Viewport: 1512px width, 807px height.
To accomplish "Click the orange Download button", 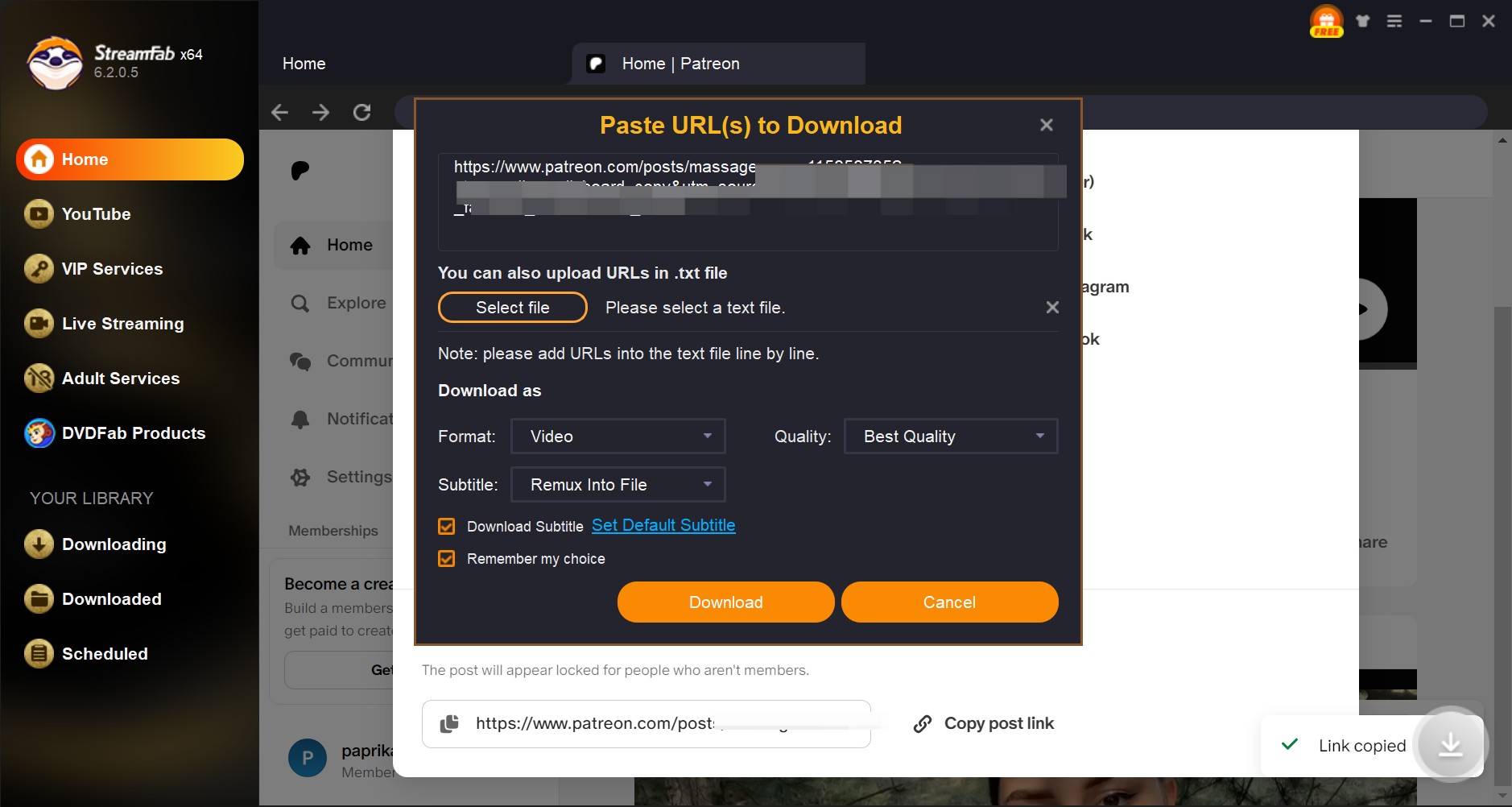I will (x=726, y=602).
